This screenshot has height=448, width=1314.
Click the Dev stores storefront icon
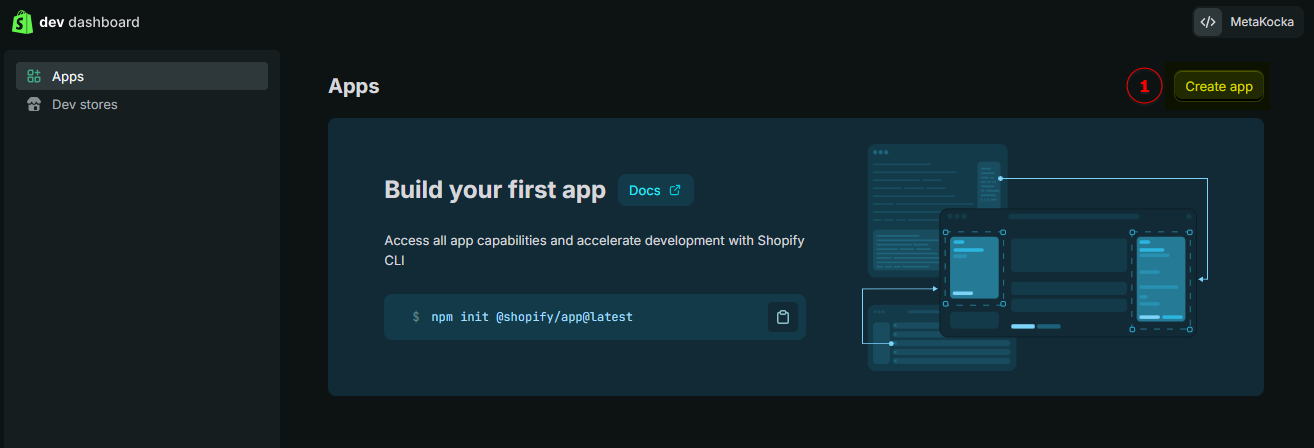click(34, 104)
